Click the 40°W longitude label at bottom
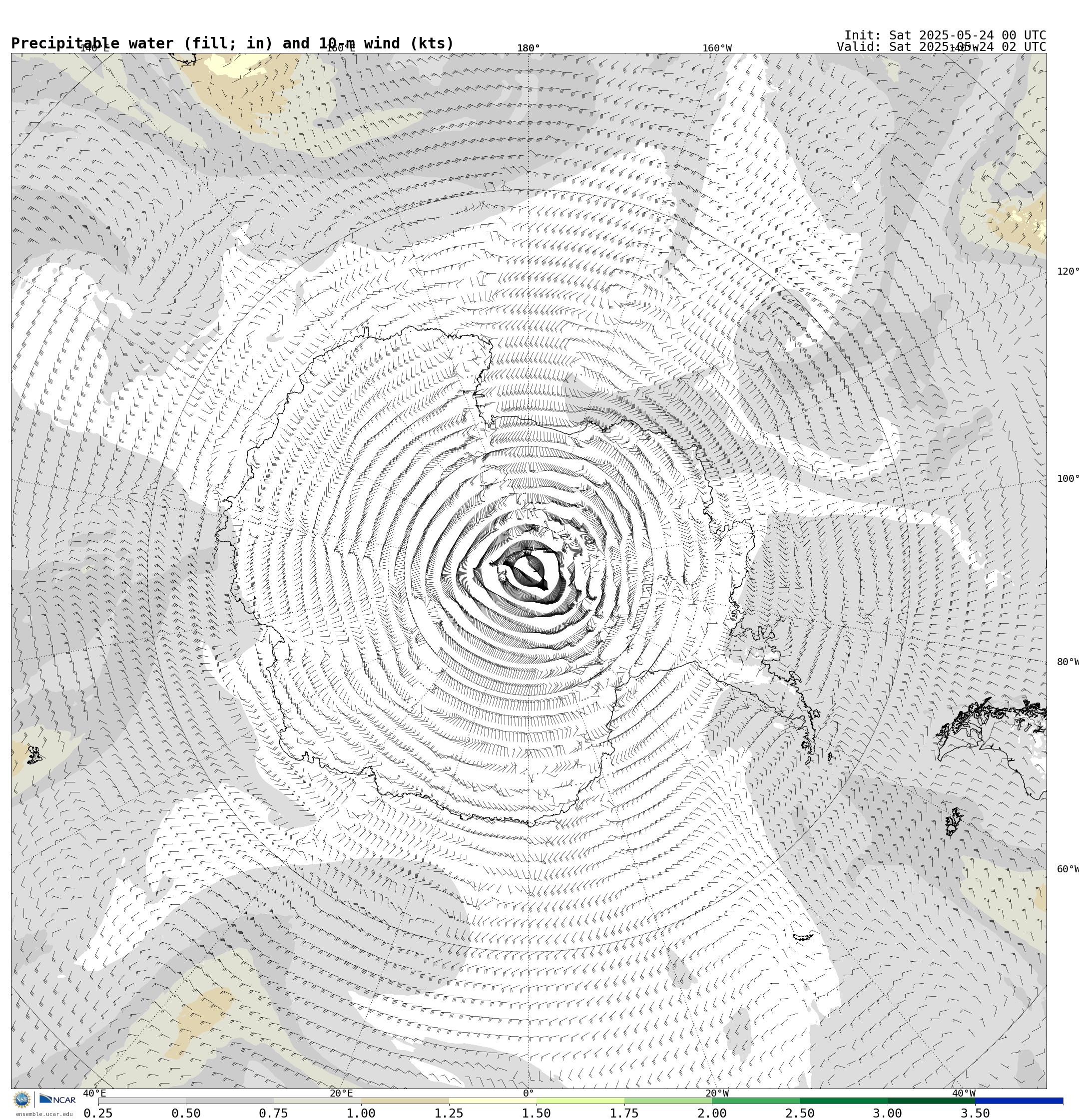 tap(964, 1094)
